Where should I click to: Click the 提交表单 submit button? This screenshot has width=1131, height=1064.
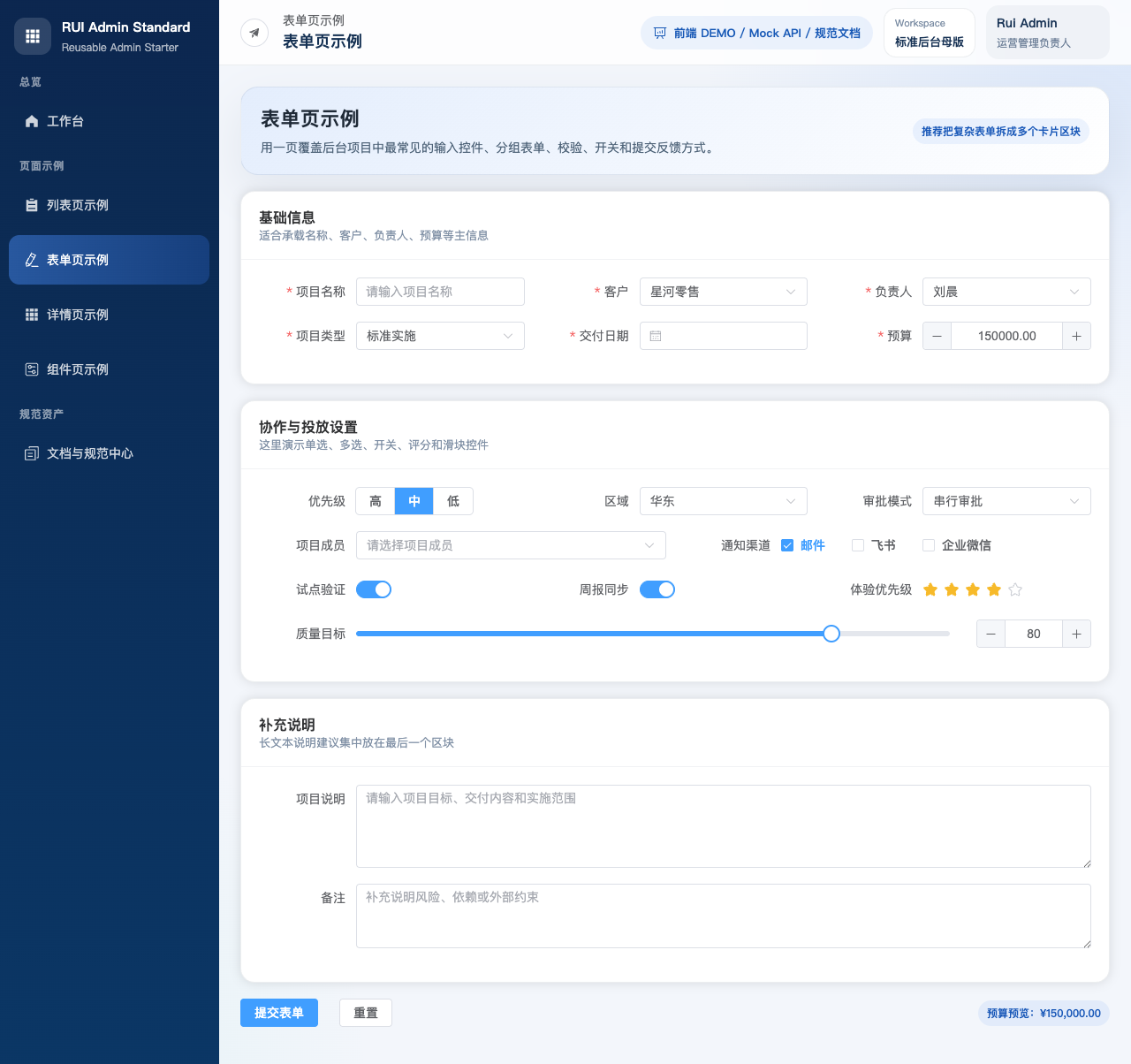(x=278, y=1013)
